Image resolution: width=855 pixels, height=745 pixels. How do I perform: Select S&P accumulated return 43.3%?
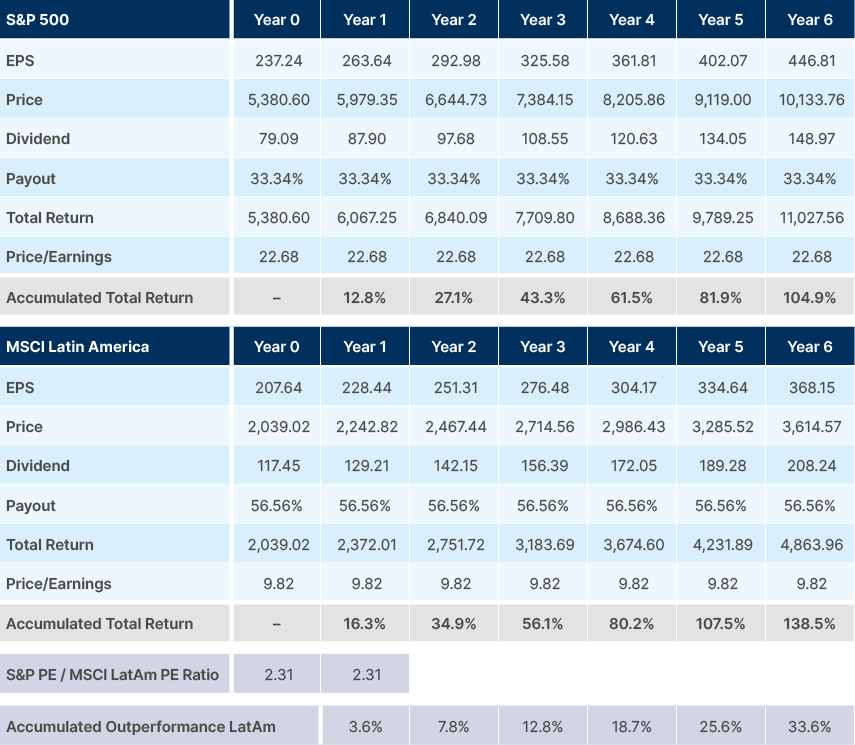[543, 298]
